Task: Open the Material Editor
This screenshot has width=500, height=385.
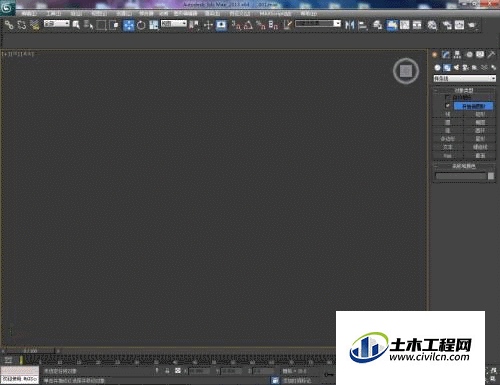Action: pos(432,25)
